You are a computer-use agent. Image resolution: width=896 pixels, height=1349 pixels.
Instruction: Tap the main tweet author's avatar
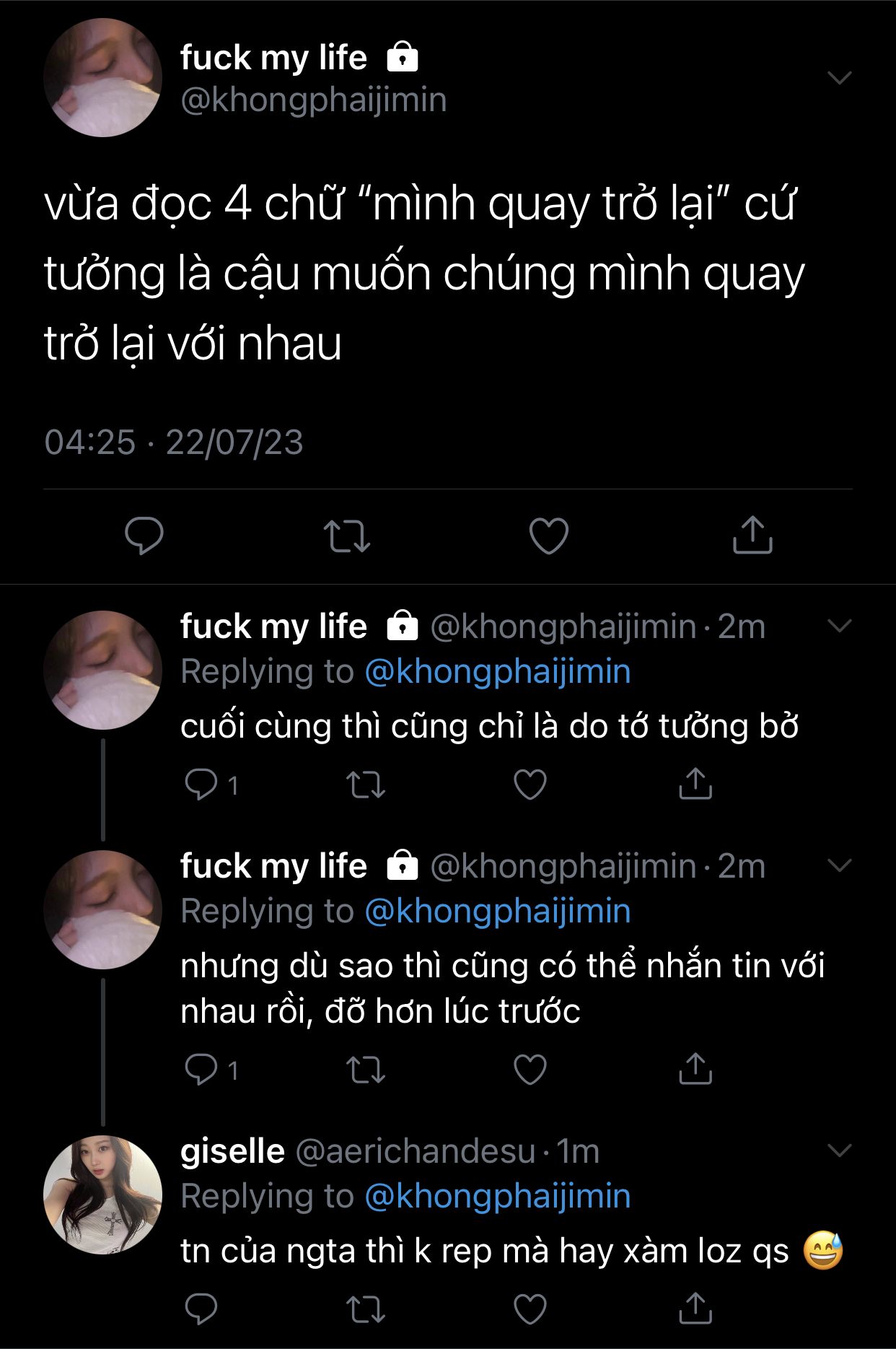click(102, 78)
